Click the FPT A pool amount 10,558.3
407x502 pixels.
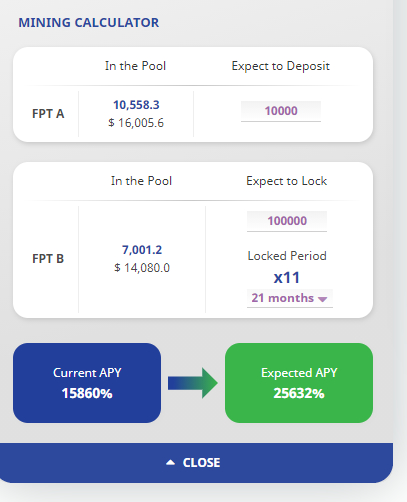[x=136, y=105]
